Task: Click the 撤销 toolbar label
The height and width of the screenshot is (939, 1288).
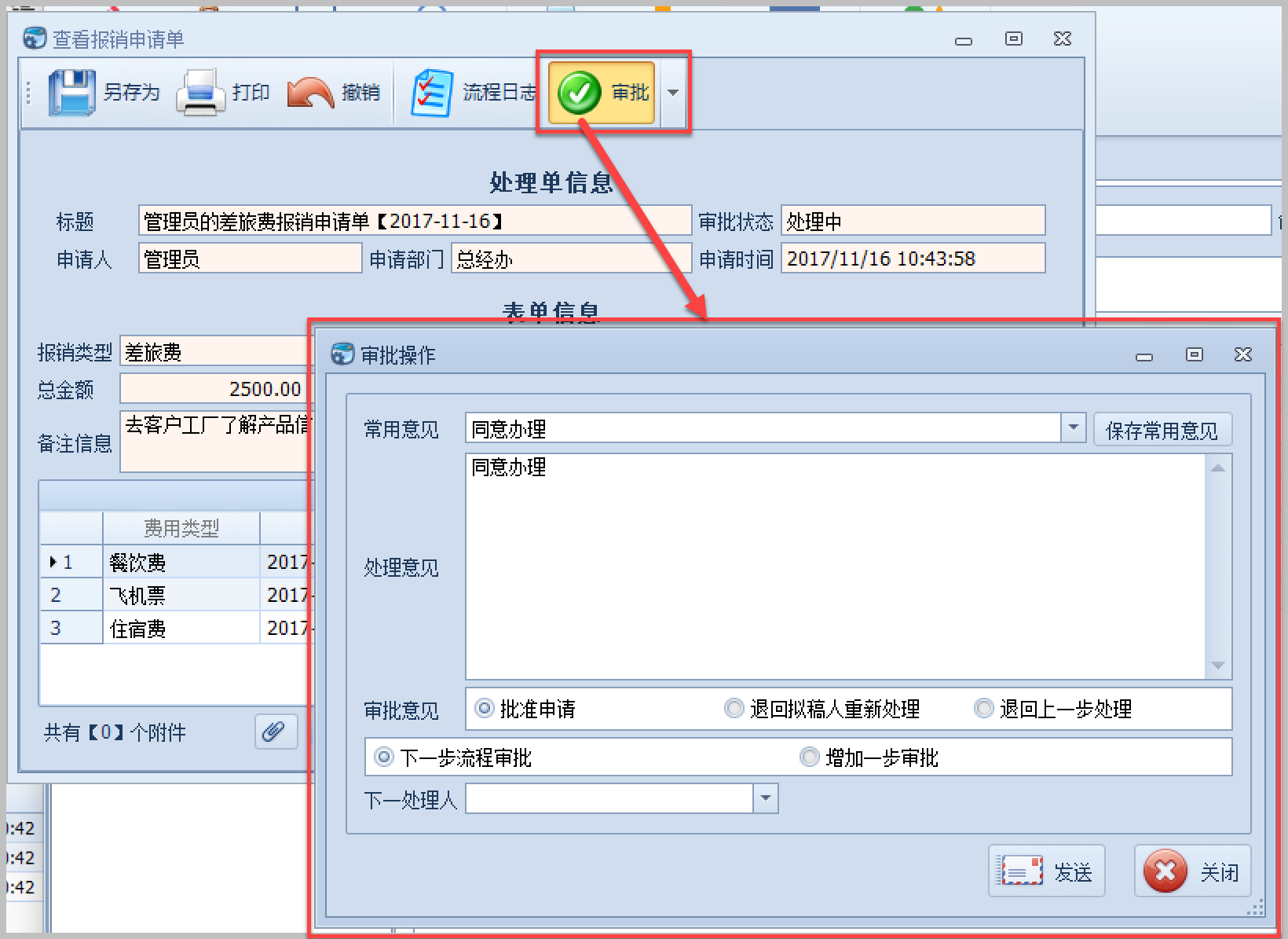Action: coord(361,93)
